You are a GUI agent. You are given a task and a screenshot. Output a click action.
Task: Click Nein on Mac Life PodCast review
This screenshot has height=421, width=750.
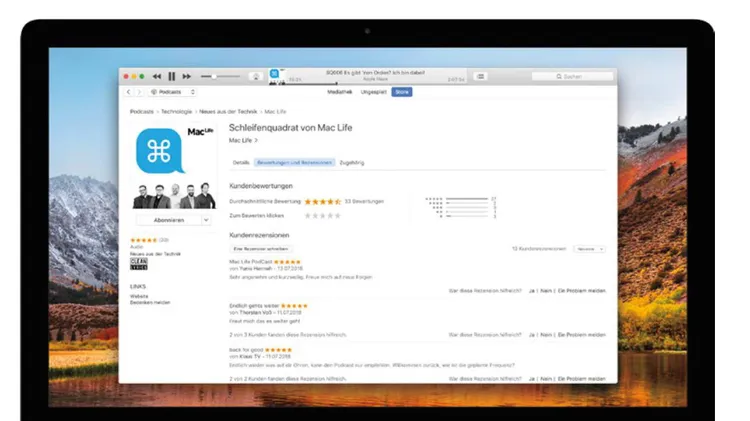tap(546, 291)
